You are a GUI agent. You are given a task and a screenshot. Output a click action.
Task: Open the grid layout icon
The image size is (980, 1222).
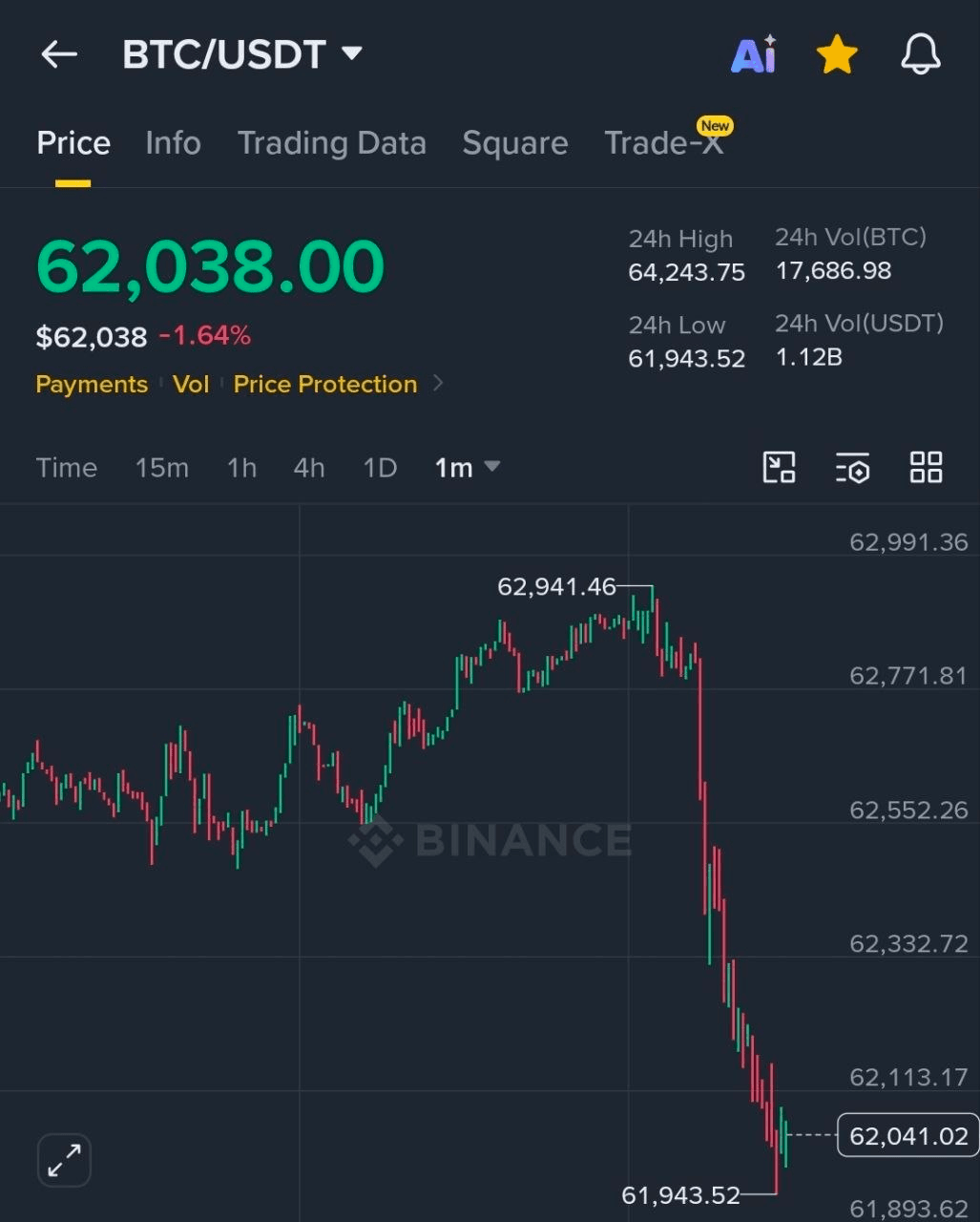pos(926,468)
